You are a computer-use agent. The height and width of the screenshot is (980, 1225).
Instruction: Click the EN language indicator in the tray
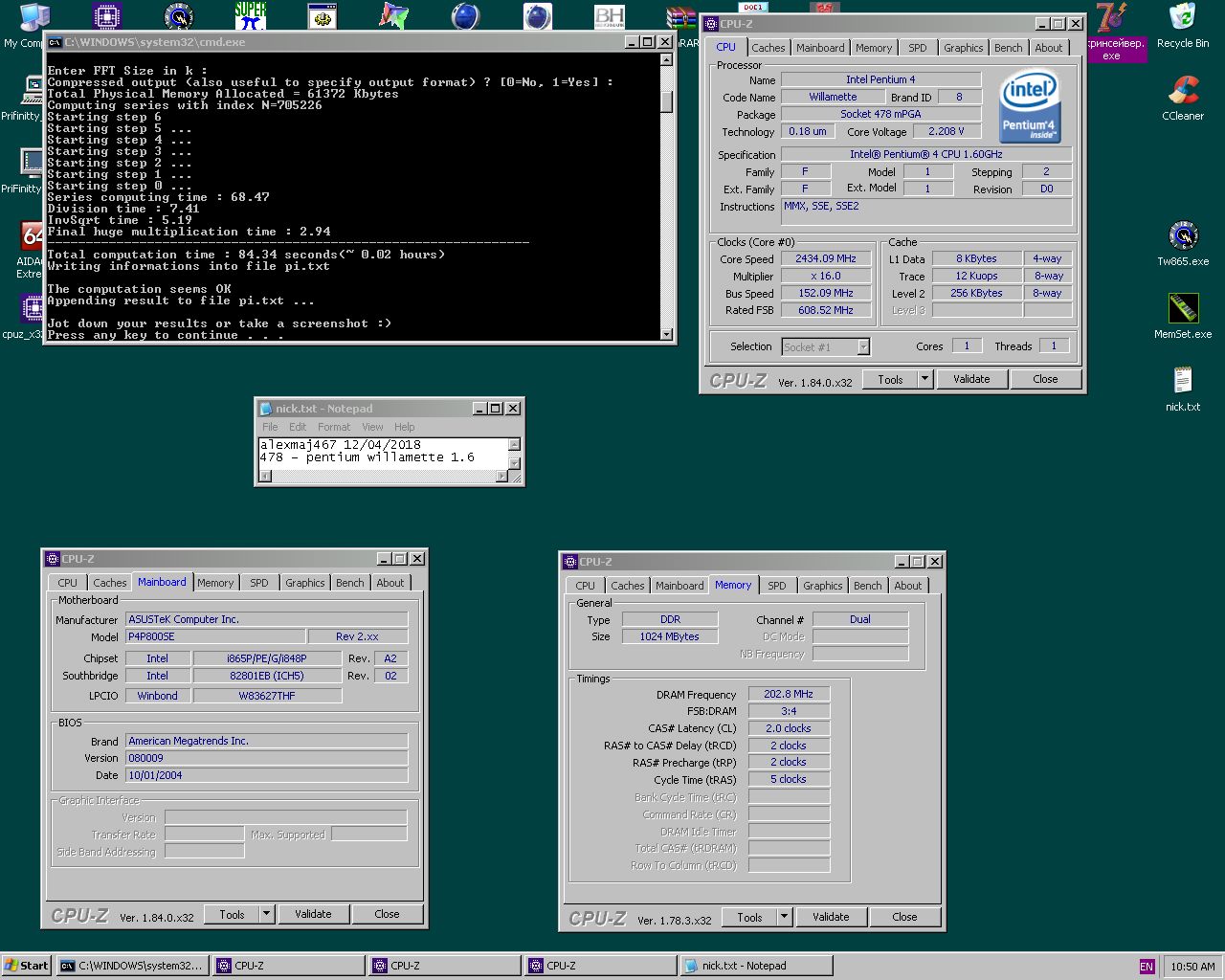coord(1147,967)
